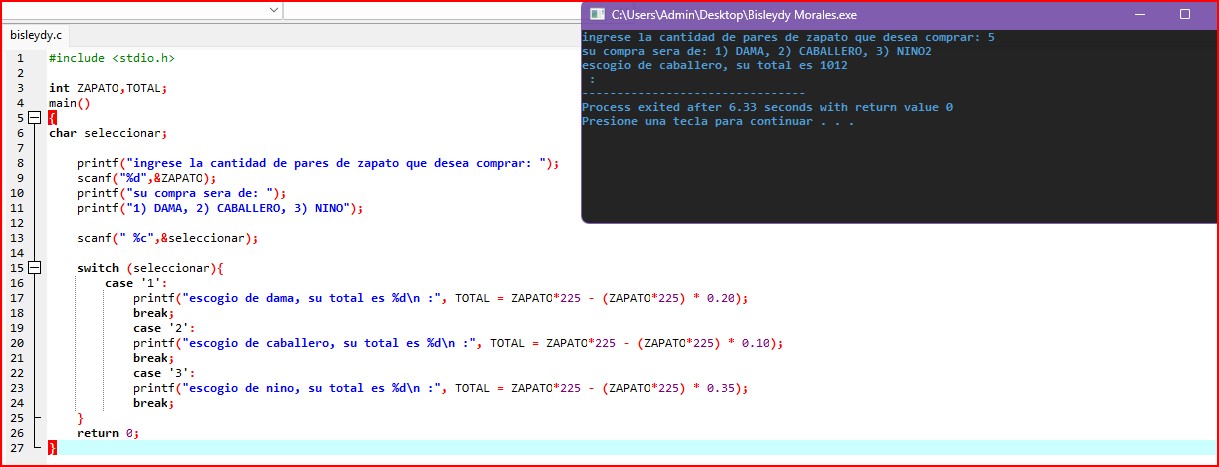This screenshot has width=1219, height=467.
Task: Click the "int ZAPATO,TOTAL;" declaration line
Action: (108, 88)
